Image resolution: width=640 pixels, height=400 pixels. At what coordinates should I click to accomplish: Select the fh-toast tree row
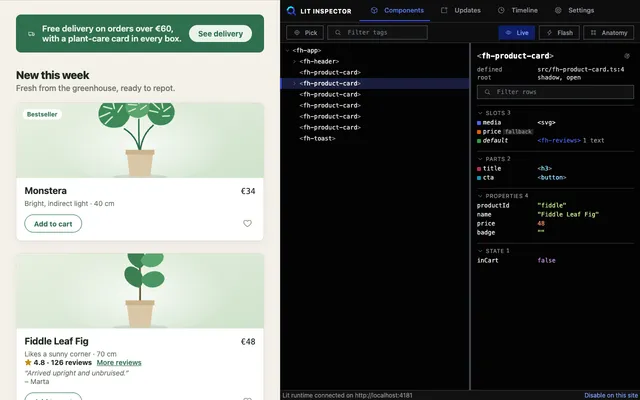point(375,138)
